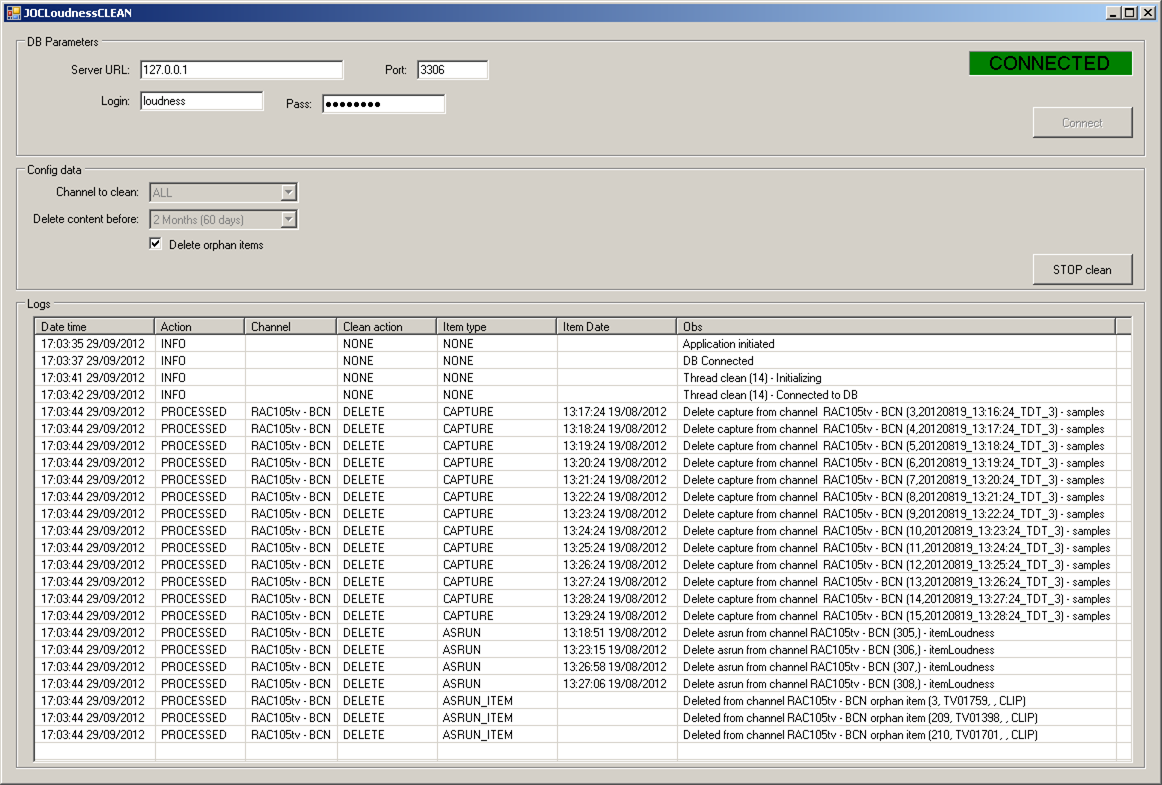Focus the Port input field
Image resolution: width=1162 pixels, height=785 pixels.
(452, 70)
